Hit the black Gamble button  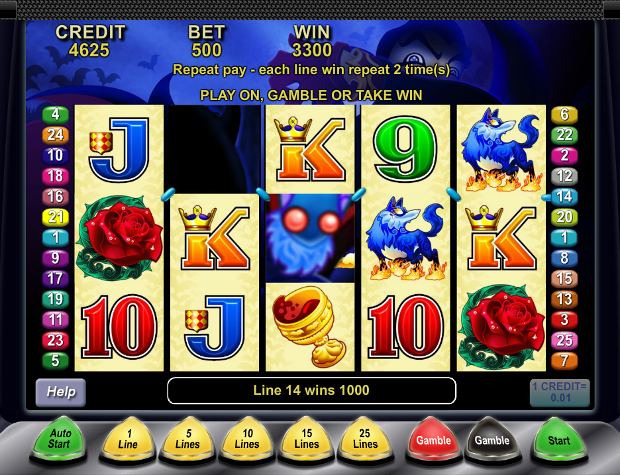[492, 439]
